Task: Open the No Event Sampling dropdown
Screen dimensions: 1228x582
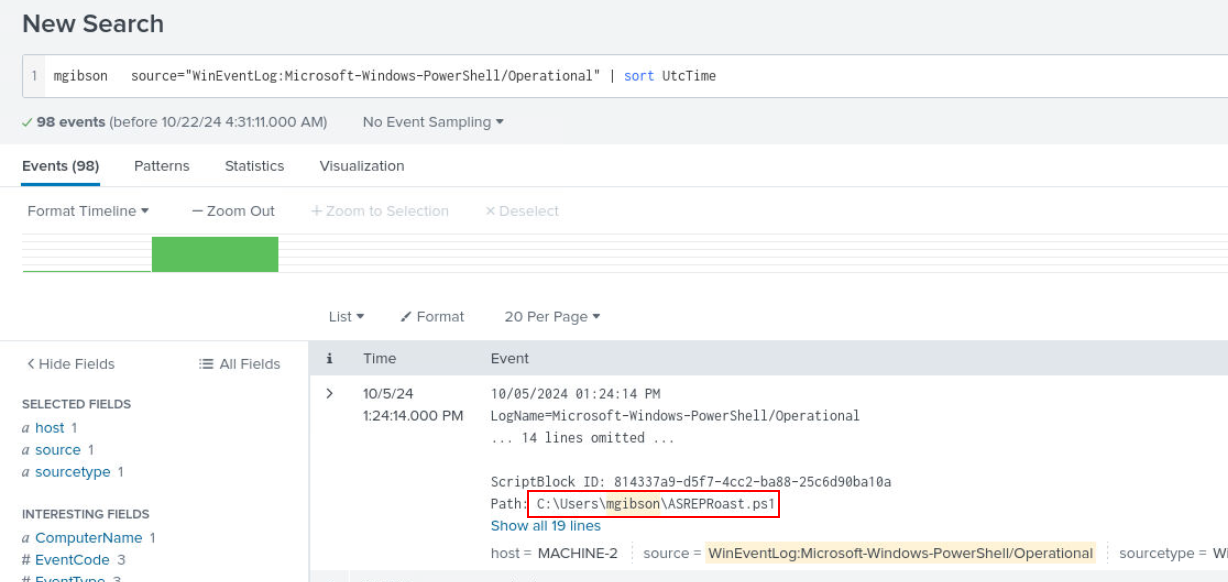Action: tap(432, 122)
